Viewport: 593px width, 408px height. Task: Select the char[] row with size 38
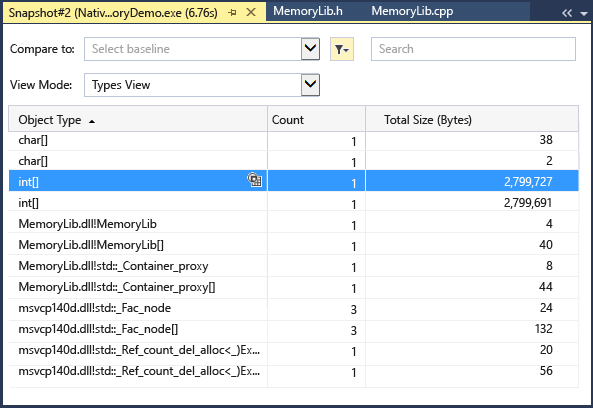pos(293,141)
